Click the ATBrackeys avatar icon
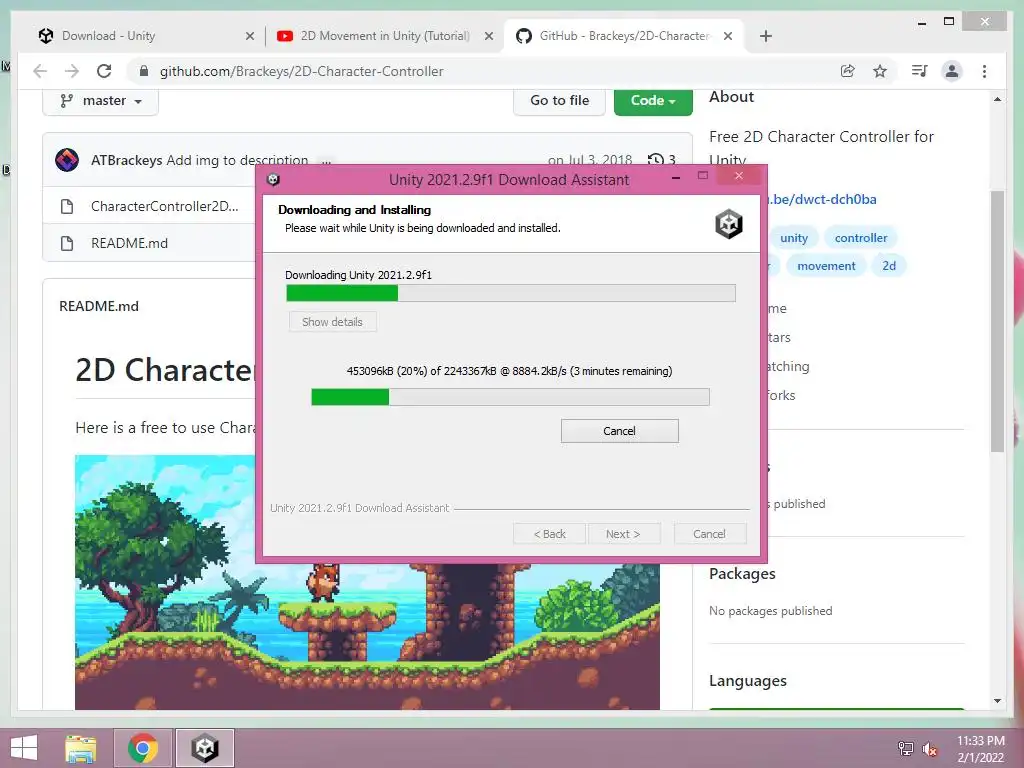Image resolution: width=1024 pixels, height=768 pixels. point(67,159)
